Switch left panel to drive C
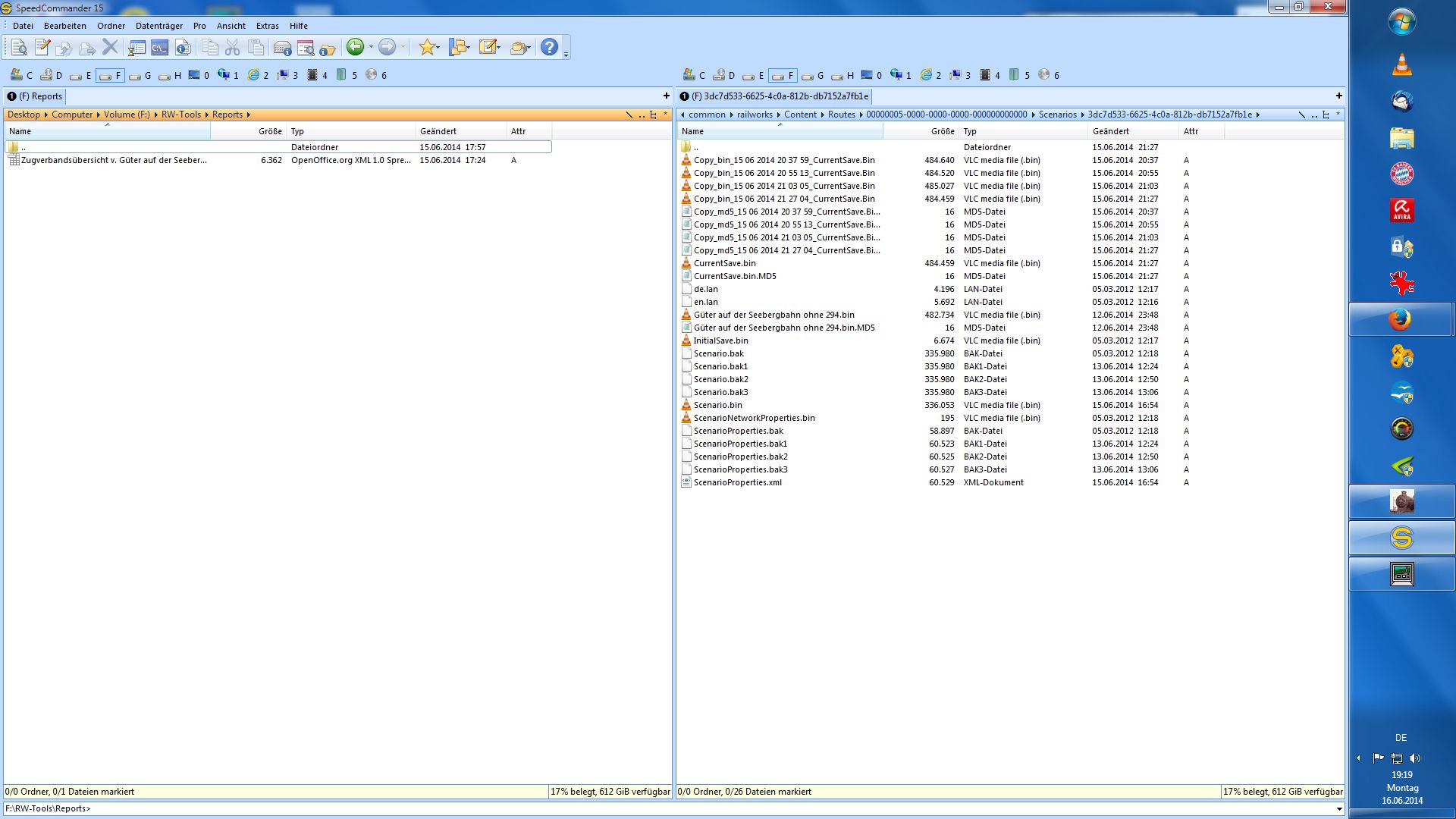Viewport: 1456px width, 819px height. 21,75
